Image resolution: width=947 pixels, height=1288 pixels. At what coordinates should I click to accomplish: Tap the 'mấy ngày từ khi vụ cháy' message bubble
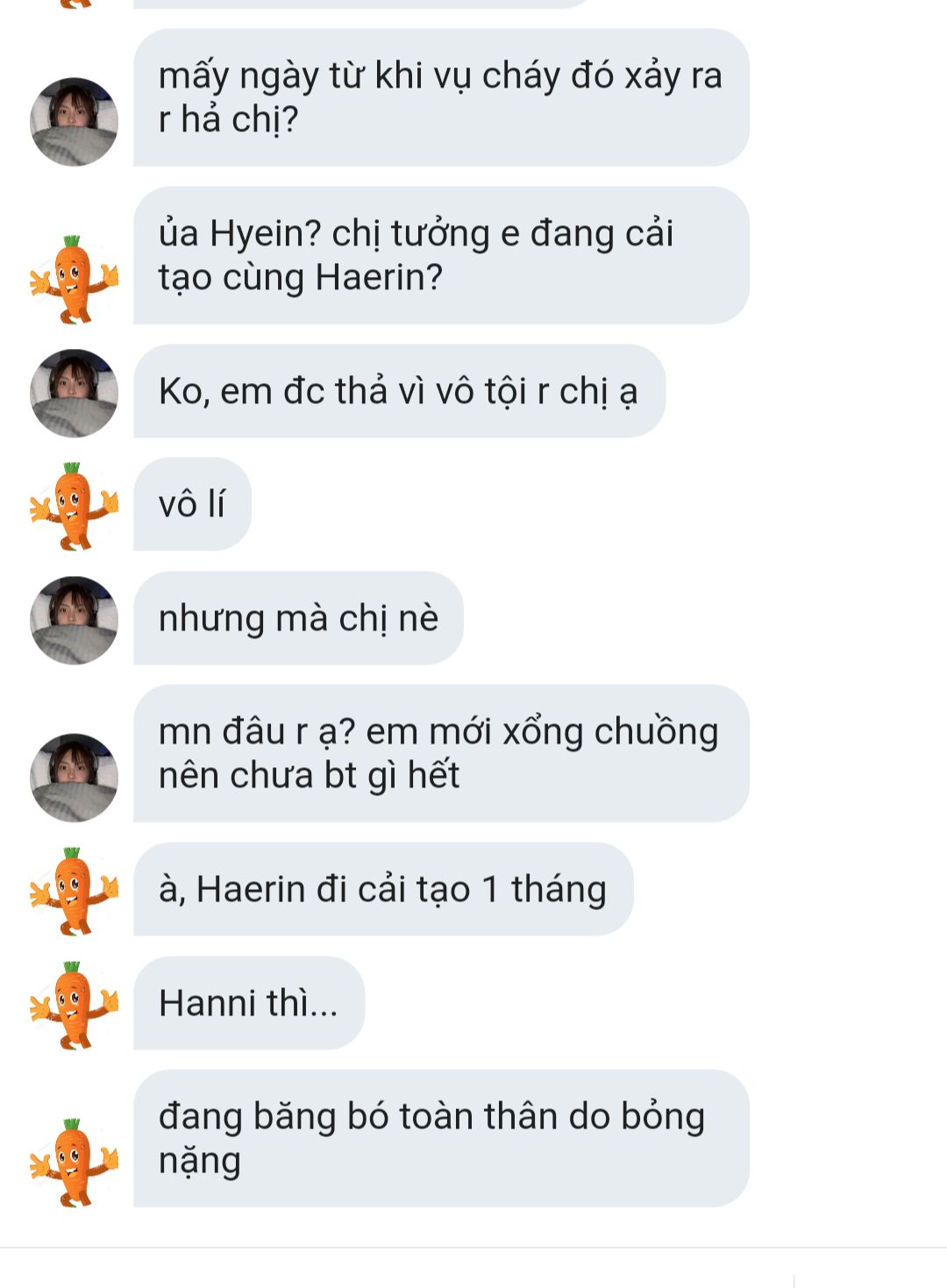(441, 97)
